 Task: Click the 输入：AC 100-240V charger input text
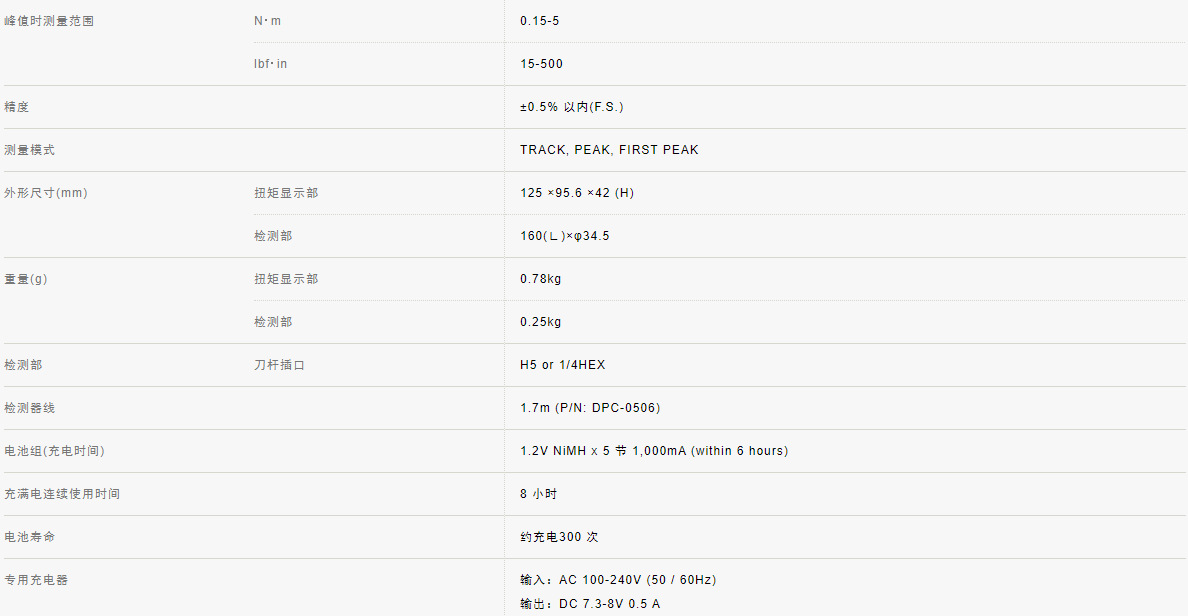coord(618,580)
